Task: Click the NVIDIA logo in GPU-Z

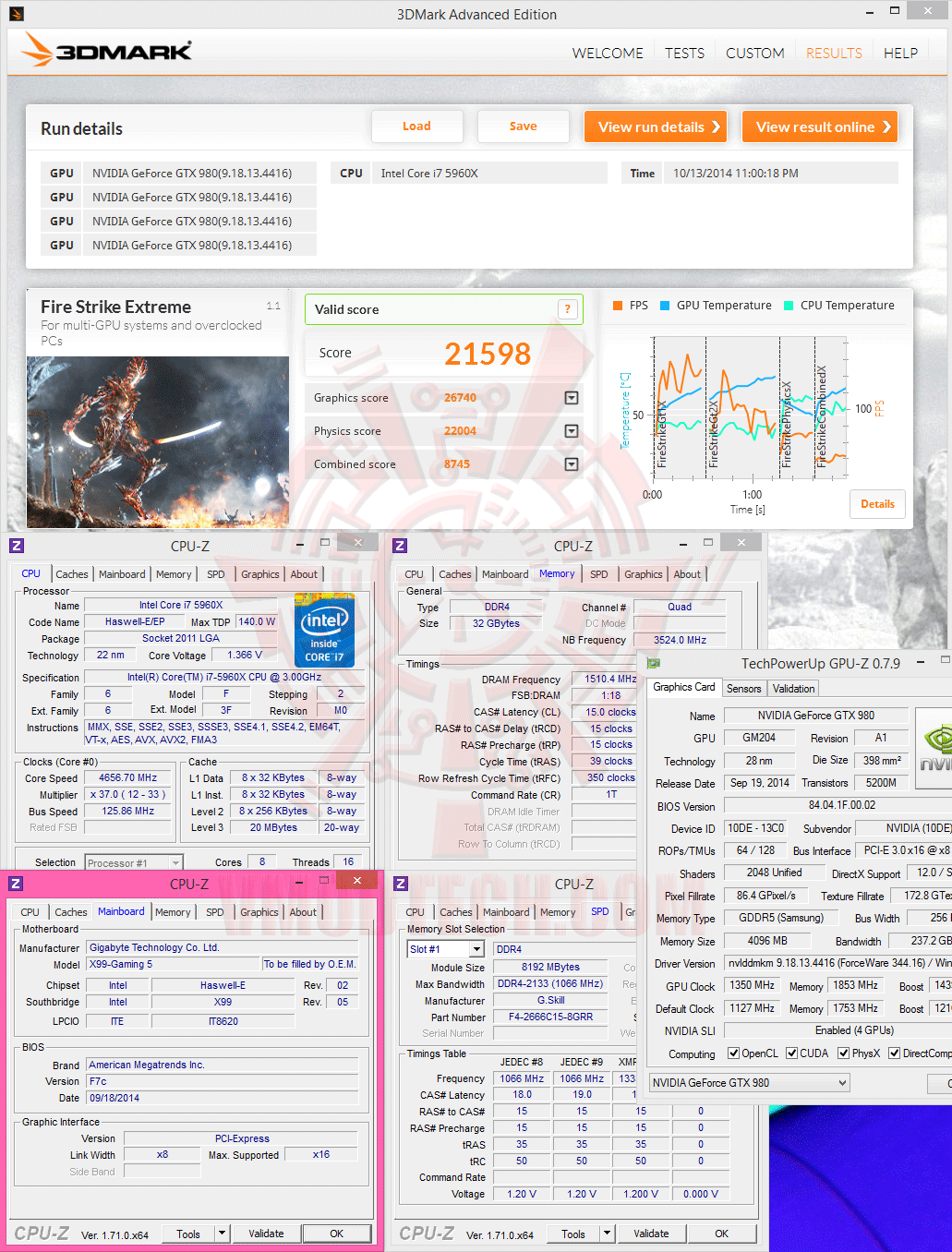Action: pos(934,750)
